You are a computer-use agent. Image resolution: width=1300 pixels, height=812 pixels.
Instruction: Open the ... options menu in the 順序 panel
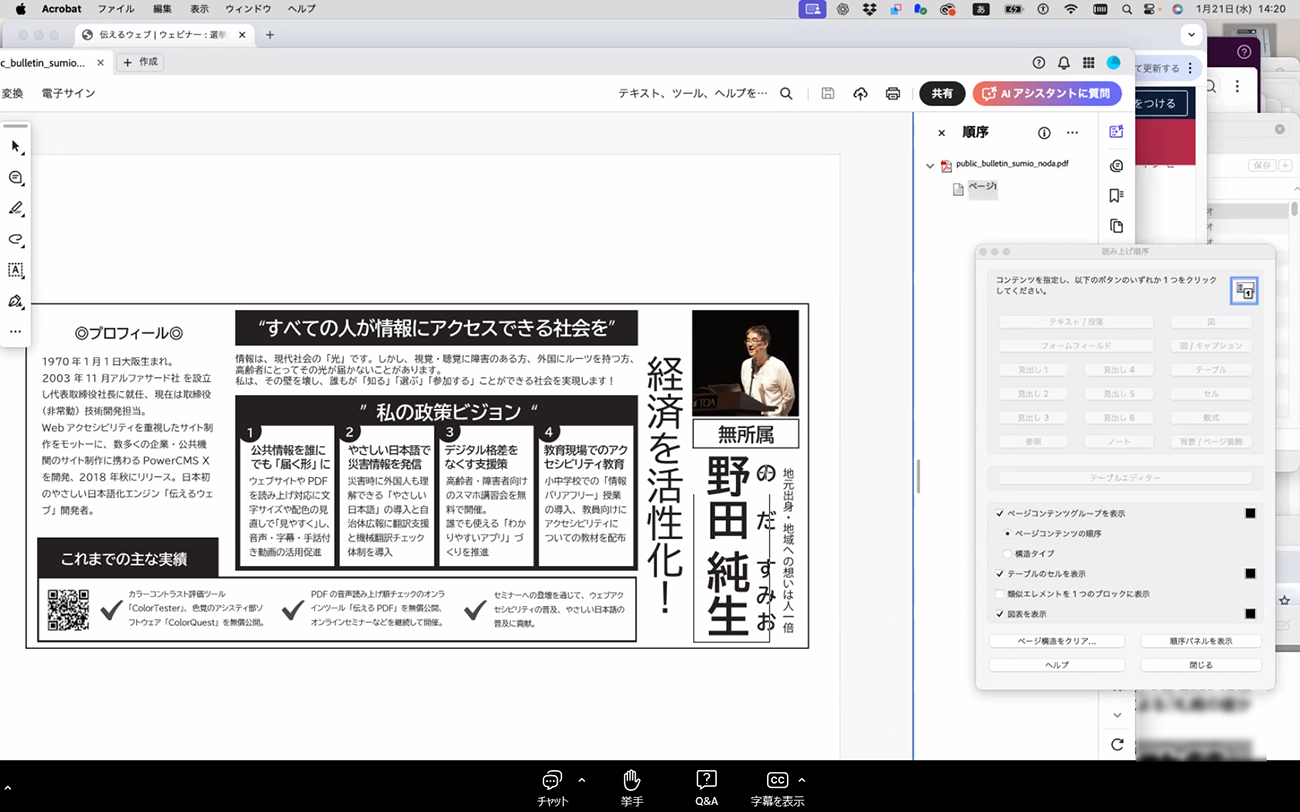click(1072, 132)
